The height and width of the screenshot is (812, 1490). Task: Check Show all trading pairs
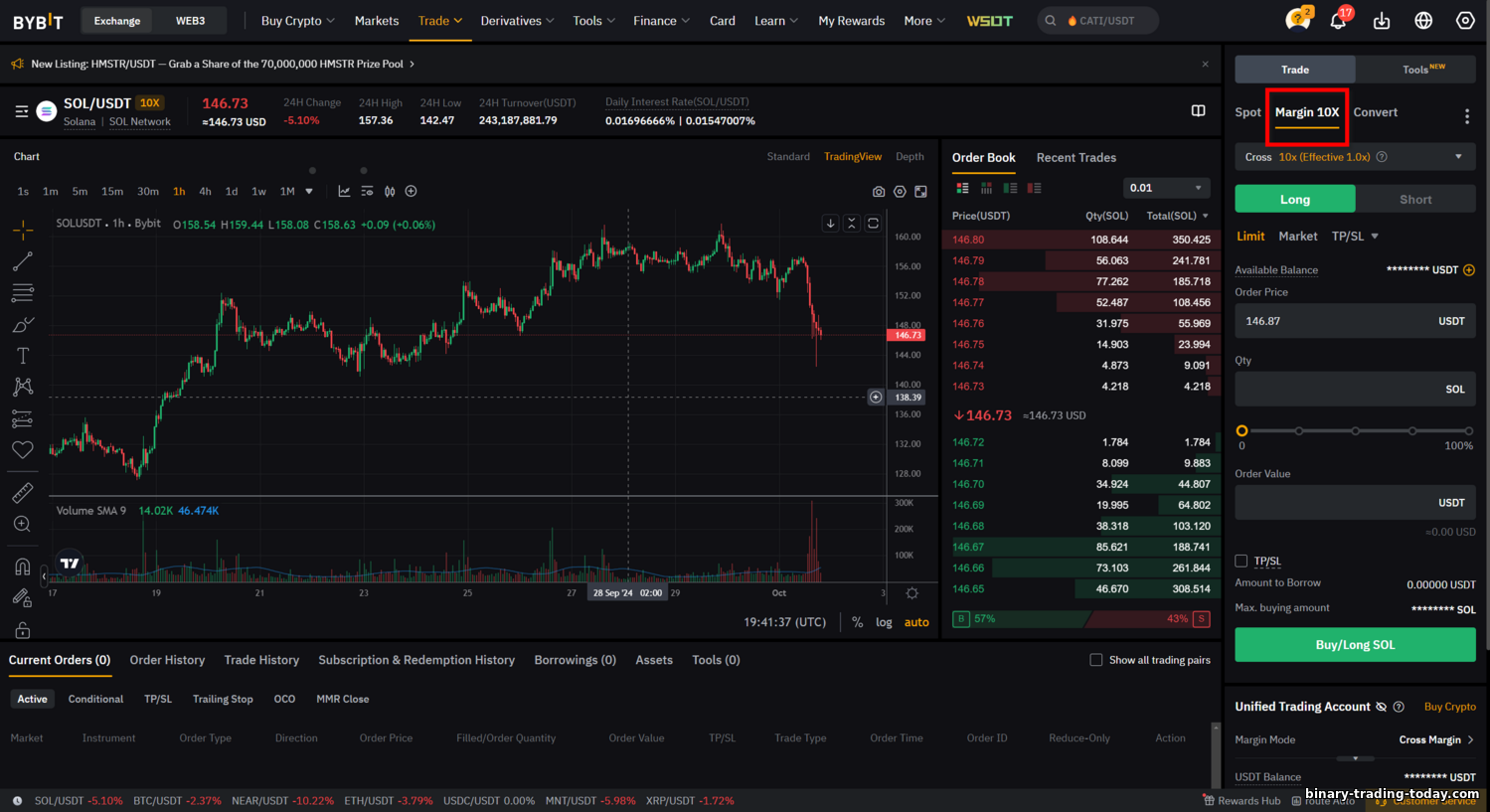tap(1096, 660)
